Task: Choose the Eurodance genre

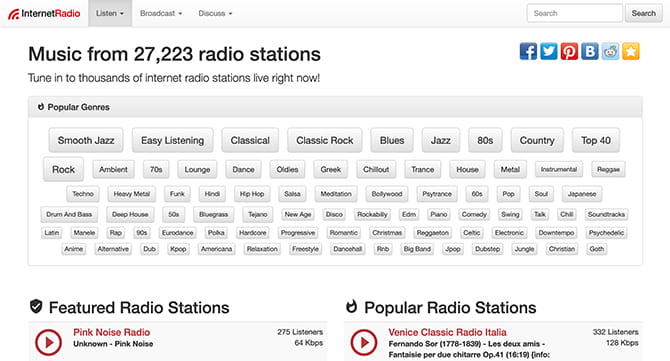Action: 177,232
